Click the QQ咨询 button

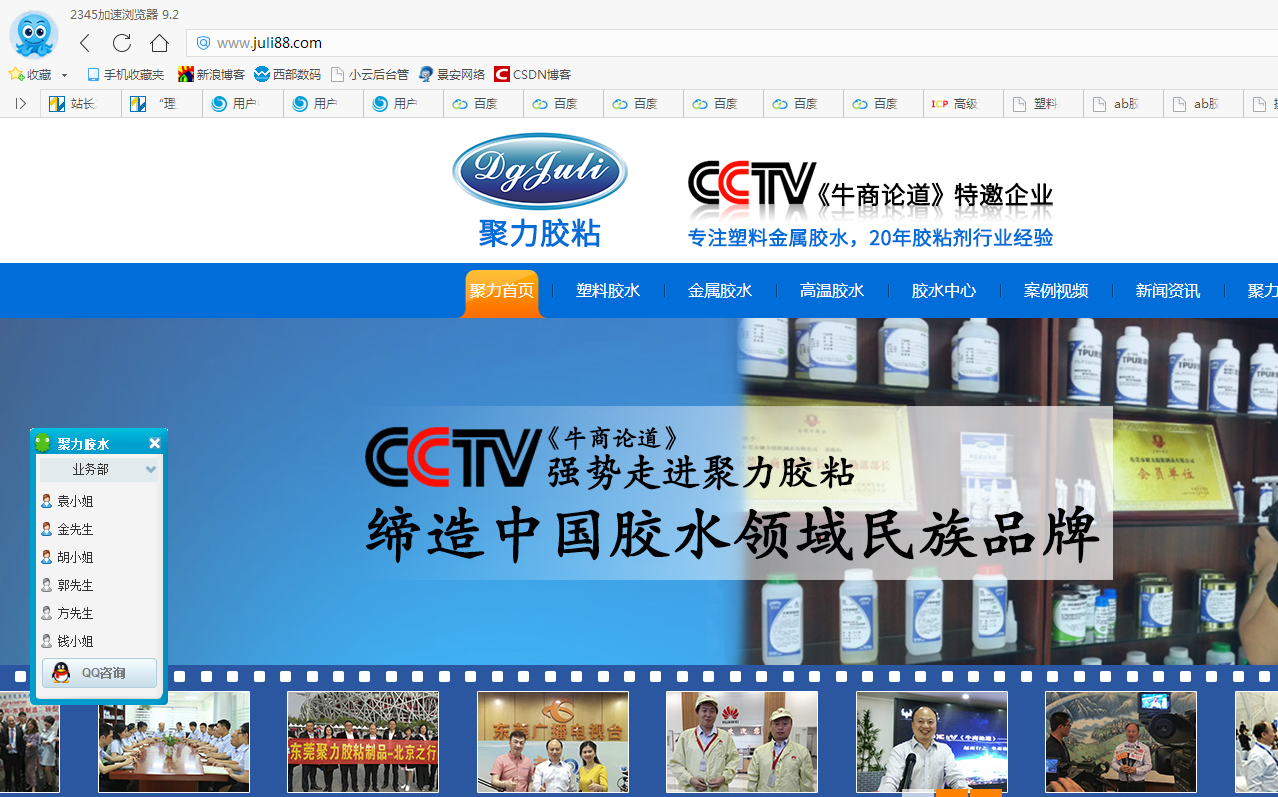click(99, 673)
